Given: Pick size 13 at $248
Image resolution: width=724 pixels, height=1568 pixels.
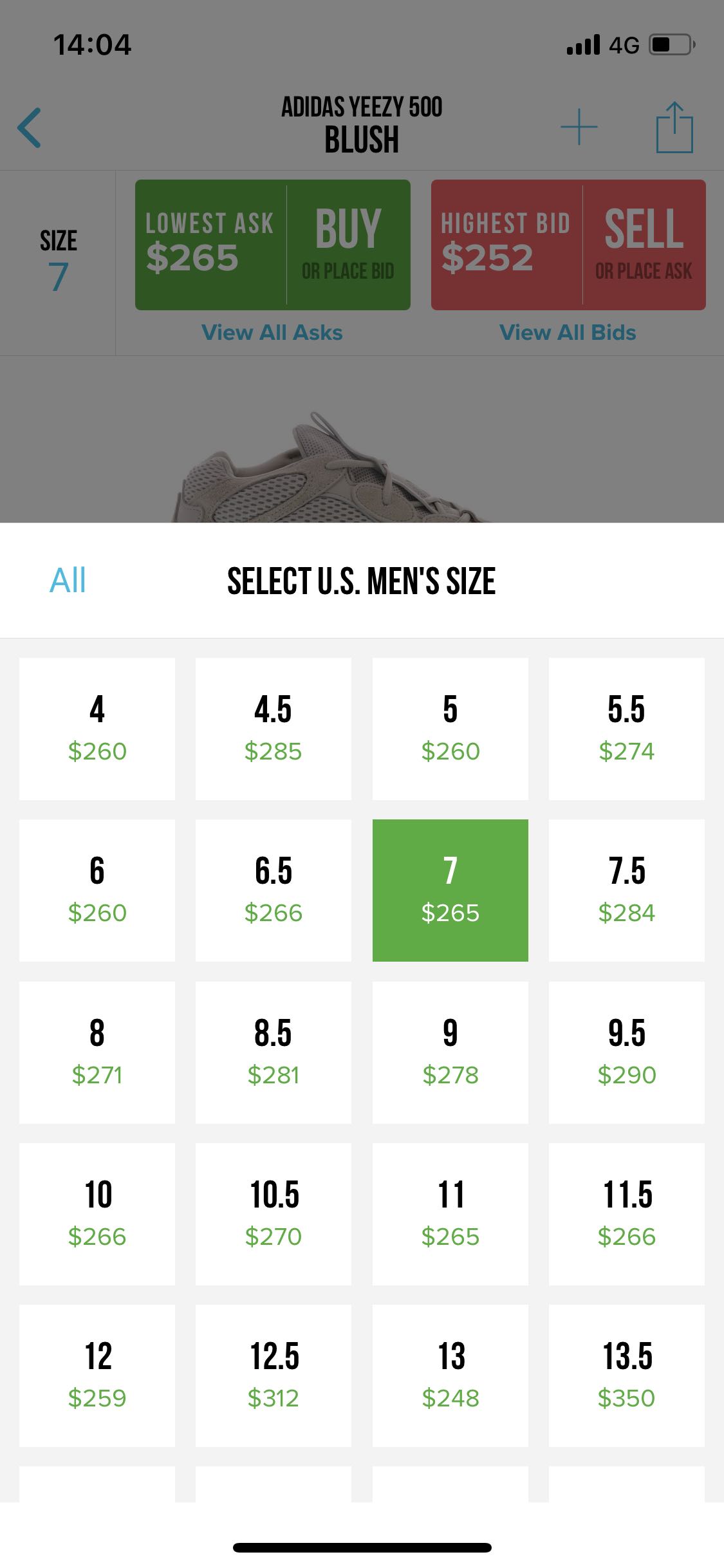Looking at the screenshot, I should 450,1376.
